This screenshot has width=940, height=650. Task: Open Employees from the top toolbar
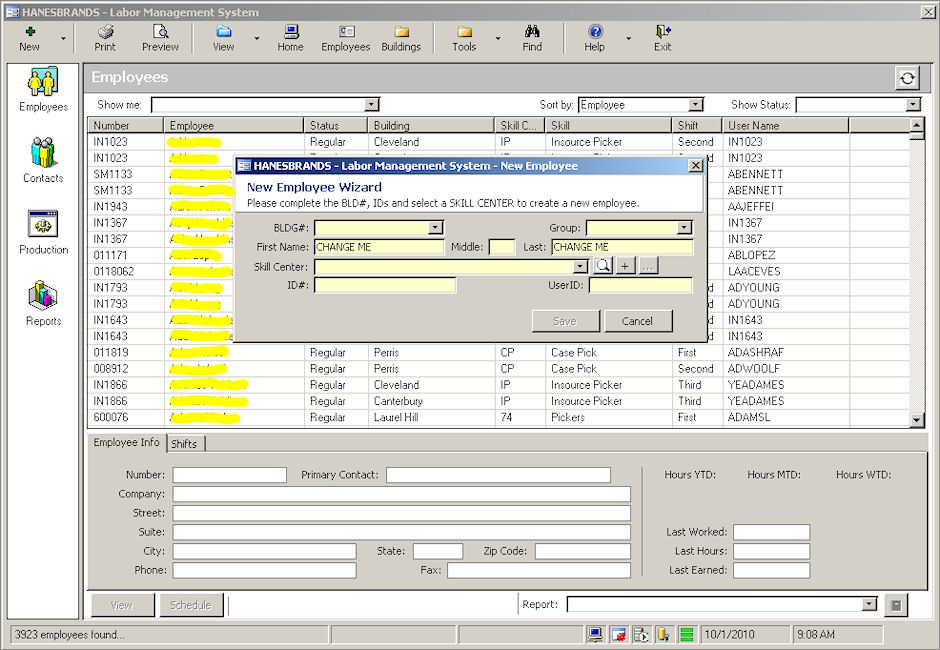coord(345,38)
